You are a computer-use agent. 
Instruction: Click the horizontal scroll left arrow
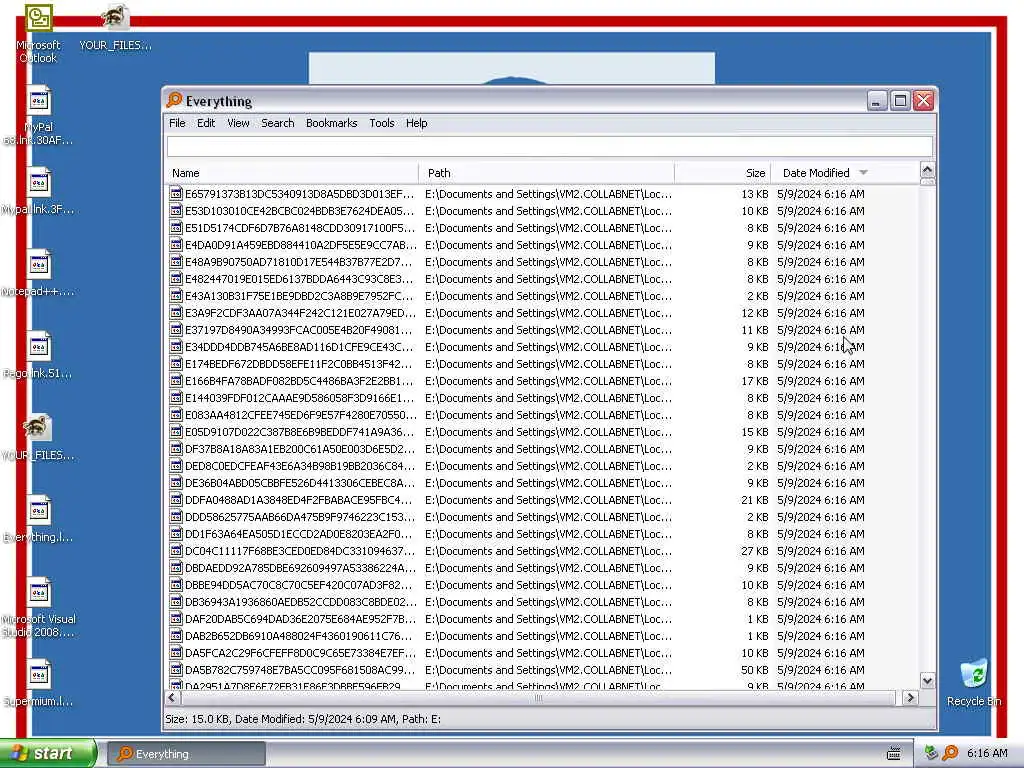click(172, 697)
